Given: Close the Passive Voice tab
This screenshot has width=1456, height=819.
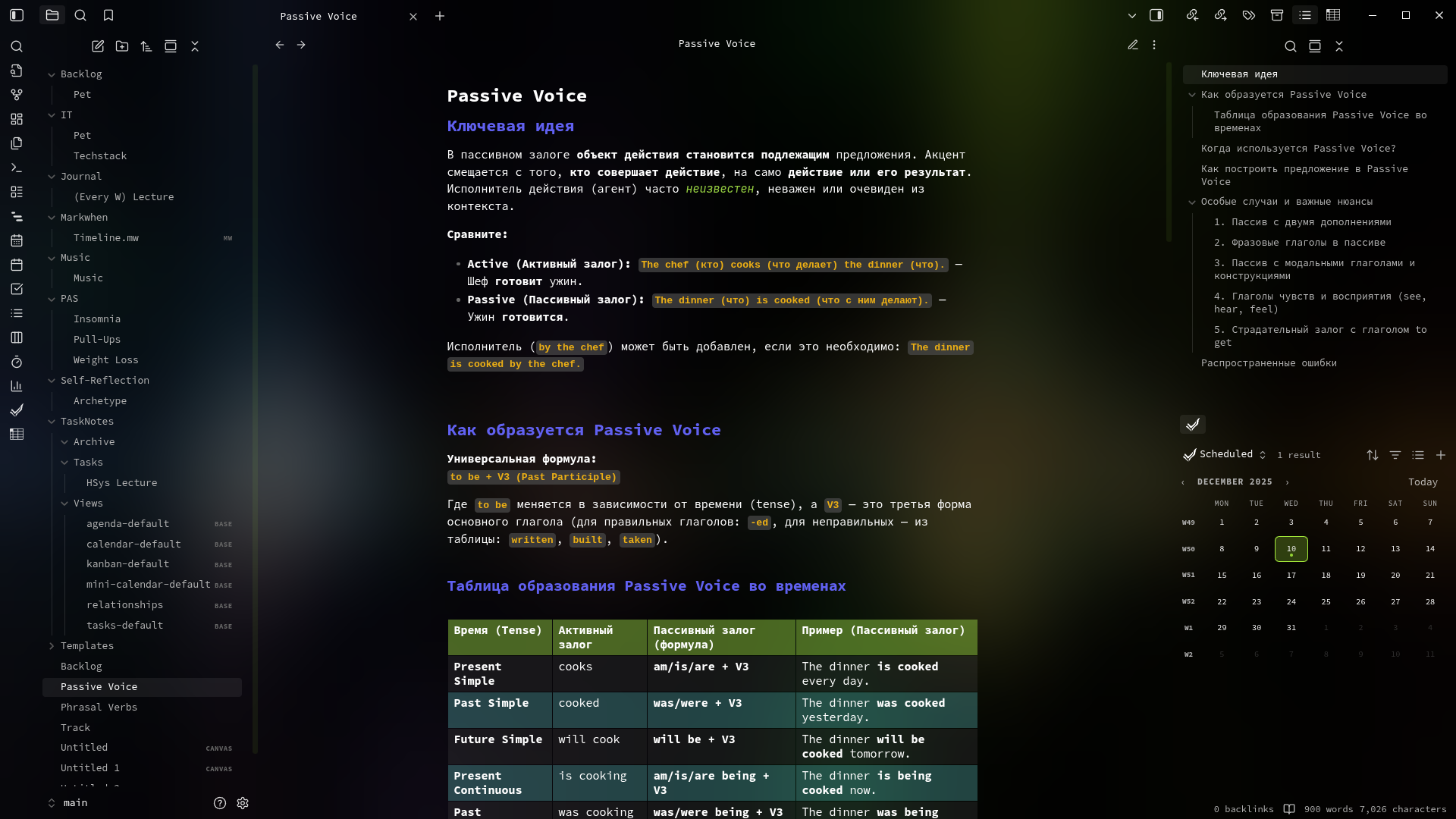Looking at the screenshot, I should pos(413,16).
